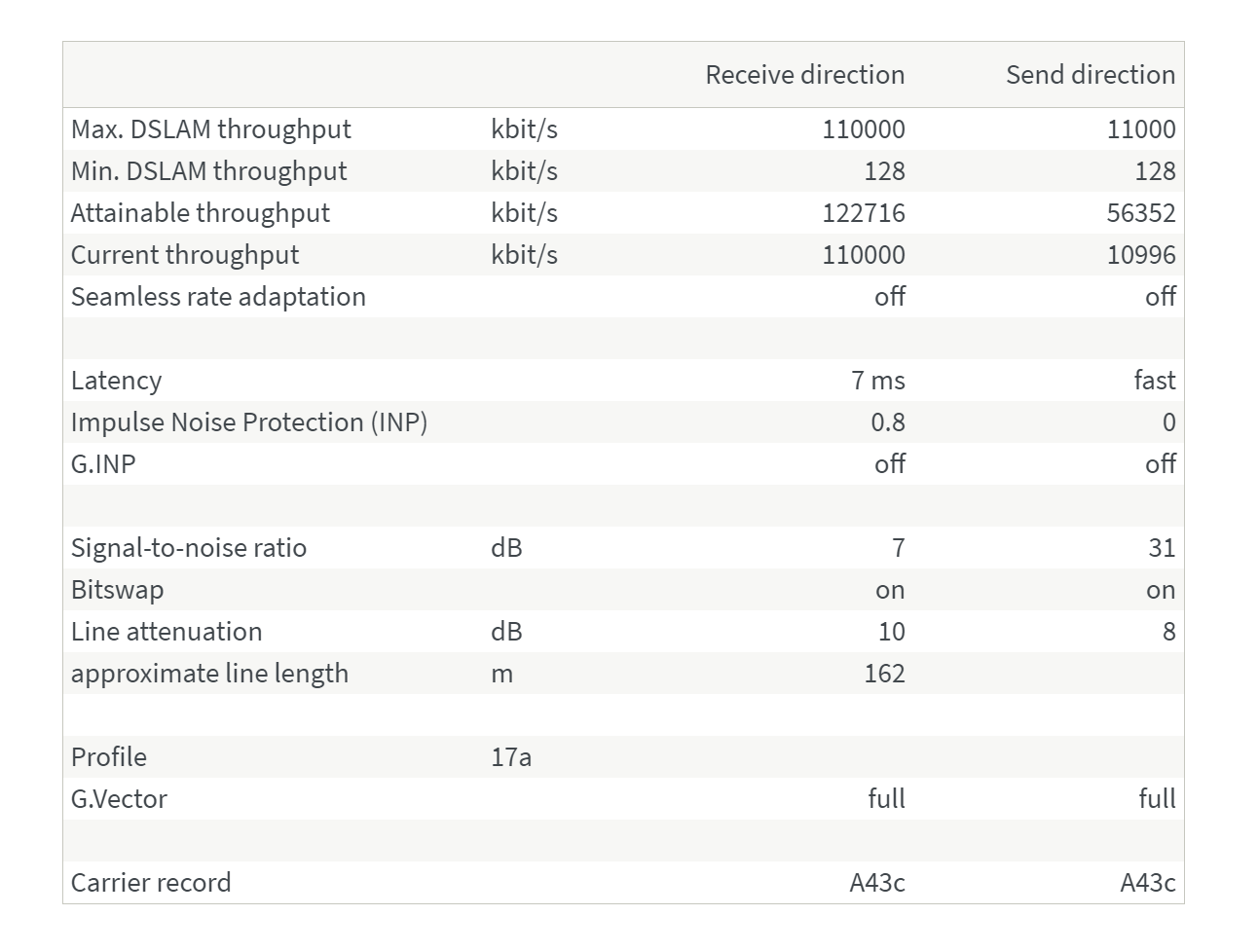Click Carrier record receive value A43c
The image size is (1259, 952).
click(876, 883)
